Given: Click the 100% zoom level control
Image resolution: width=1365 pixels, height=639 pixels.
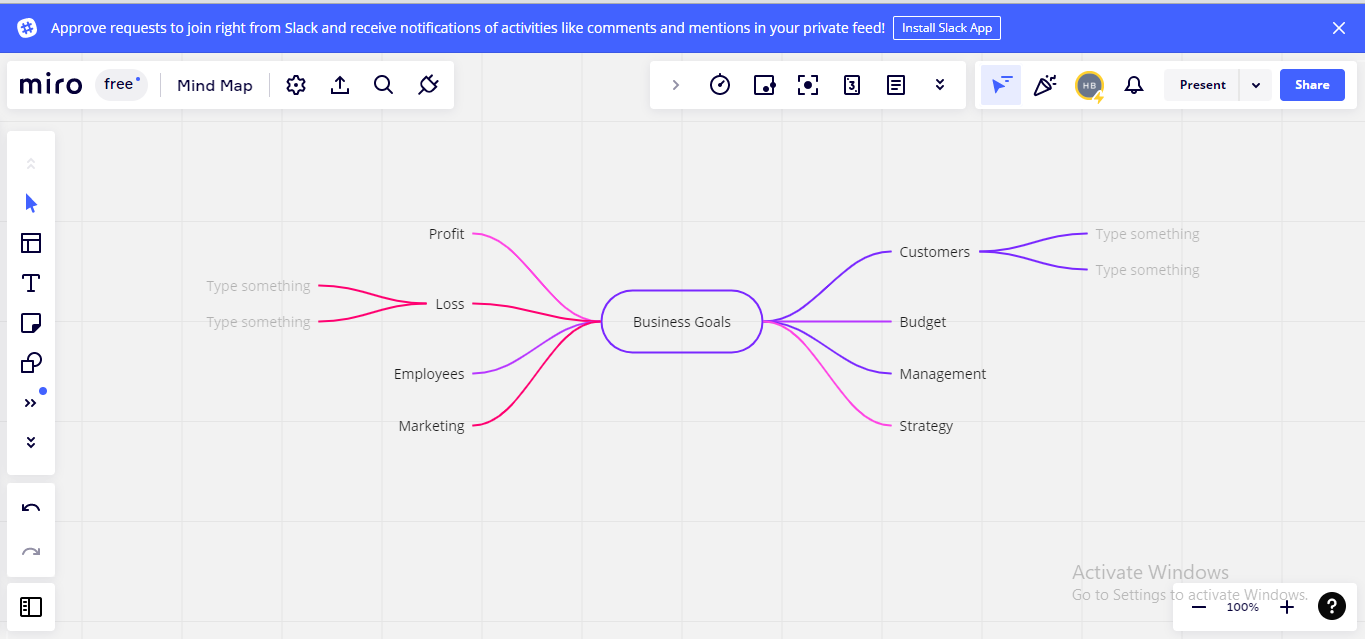Looking at the screenshot, I should (1242, 607).
